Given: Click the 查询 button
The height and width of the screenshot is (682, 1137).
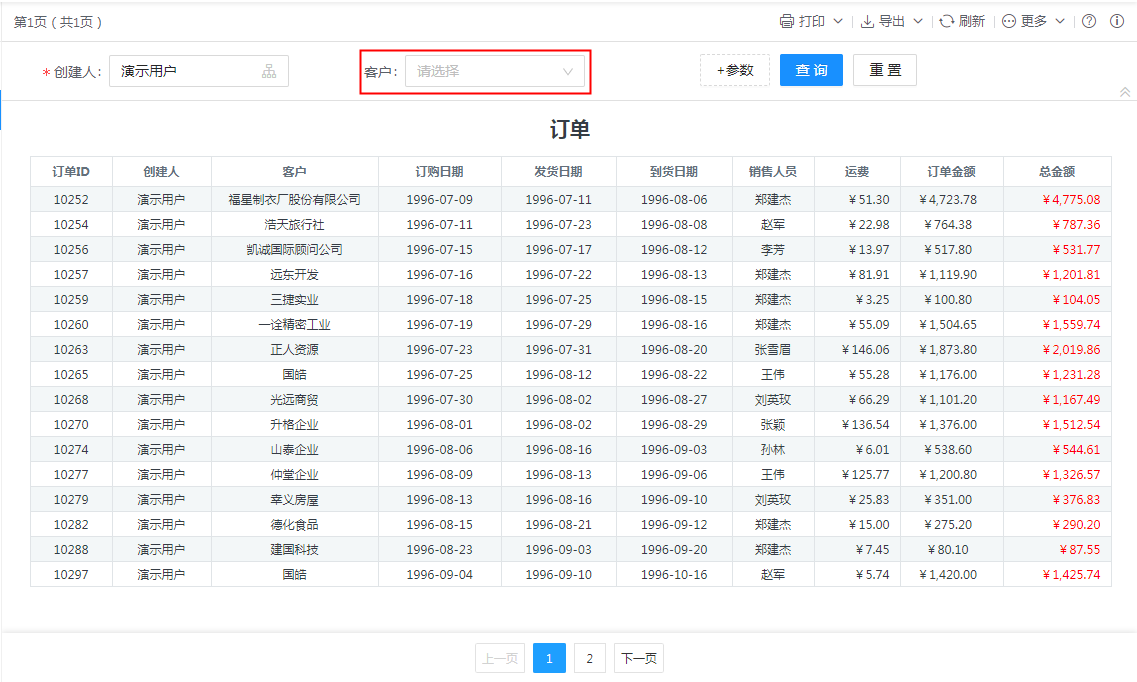Looking at the screenshot, I should [x=811, y=70].
